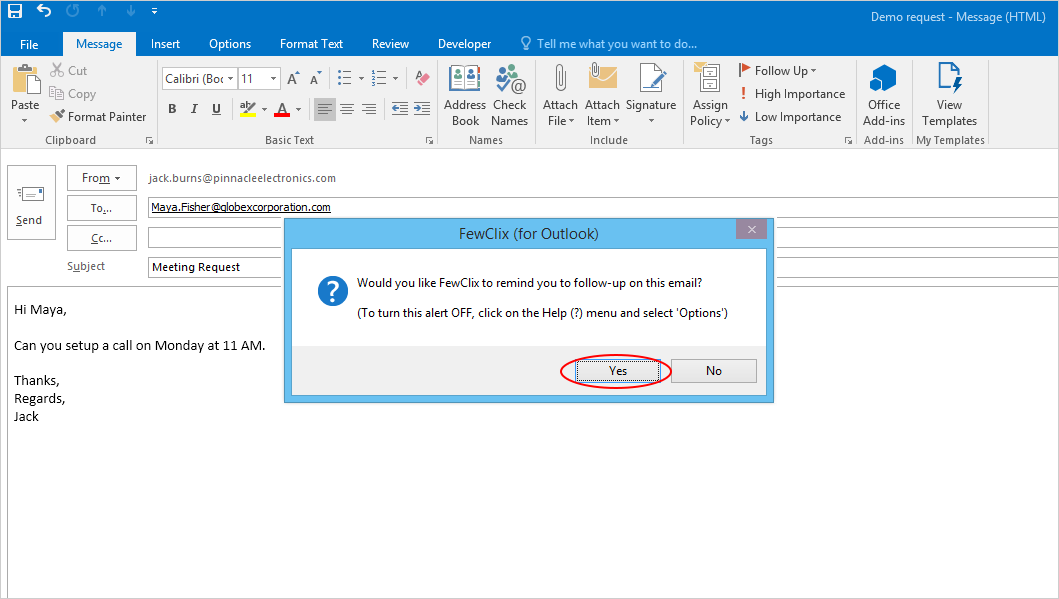Click the Subject field with Meeting Request
1059x599 pixels.
point(215,267)
